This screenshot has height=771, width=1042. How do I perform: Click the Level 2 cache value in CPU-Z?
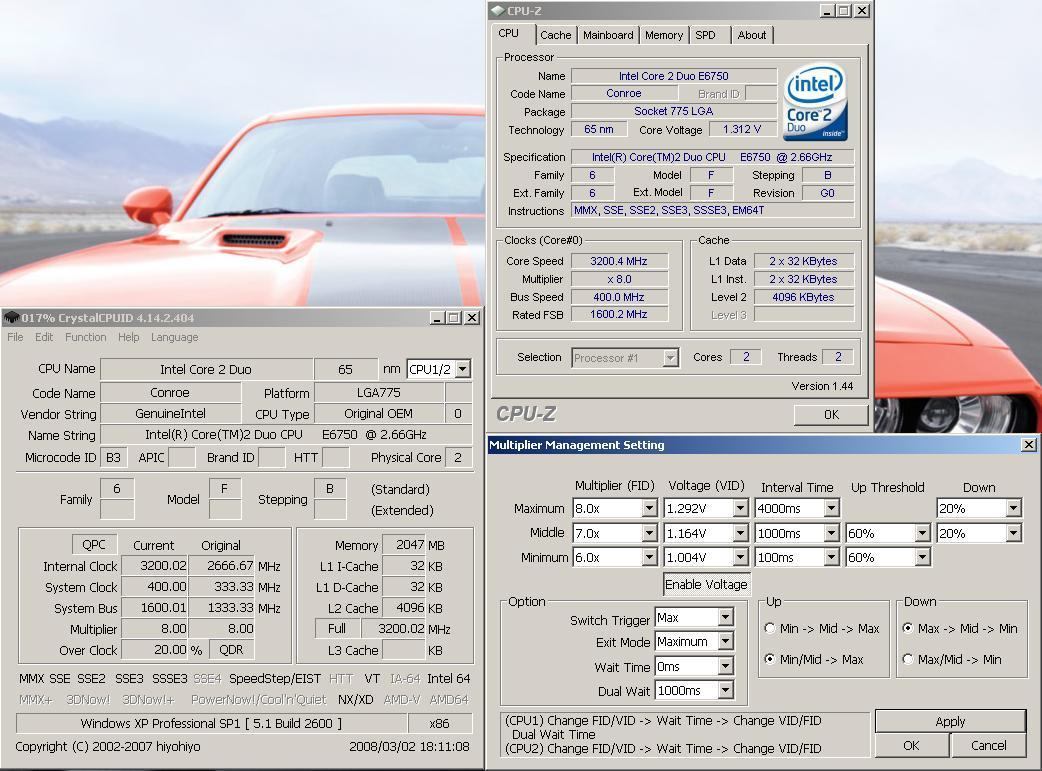tap(803, 297)
